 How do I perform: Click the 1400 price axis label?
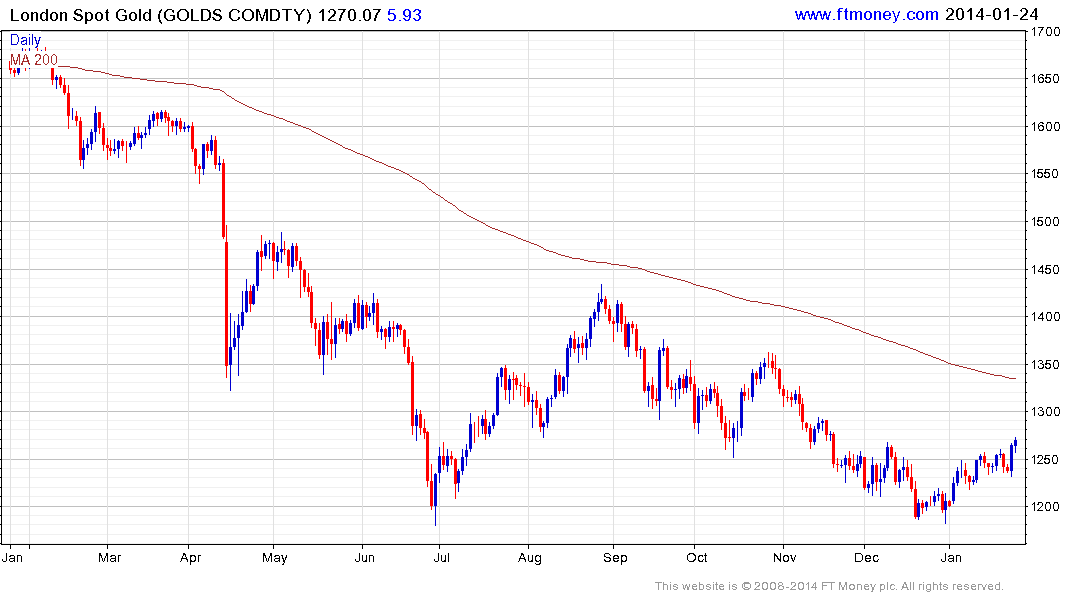[1046, 317]
